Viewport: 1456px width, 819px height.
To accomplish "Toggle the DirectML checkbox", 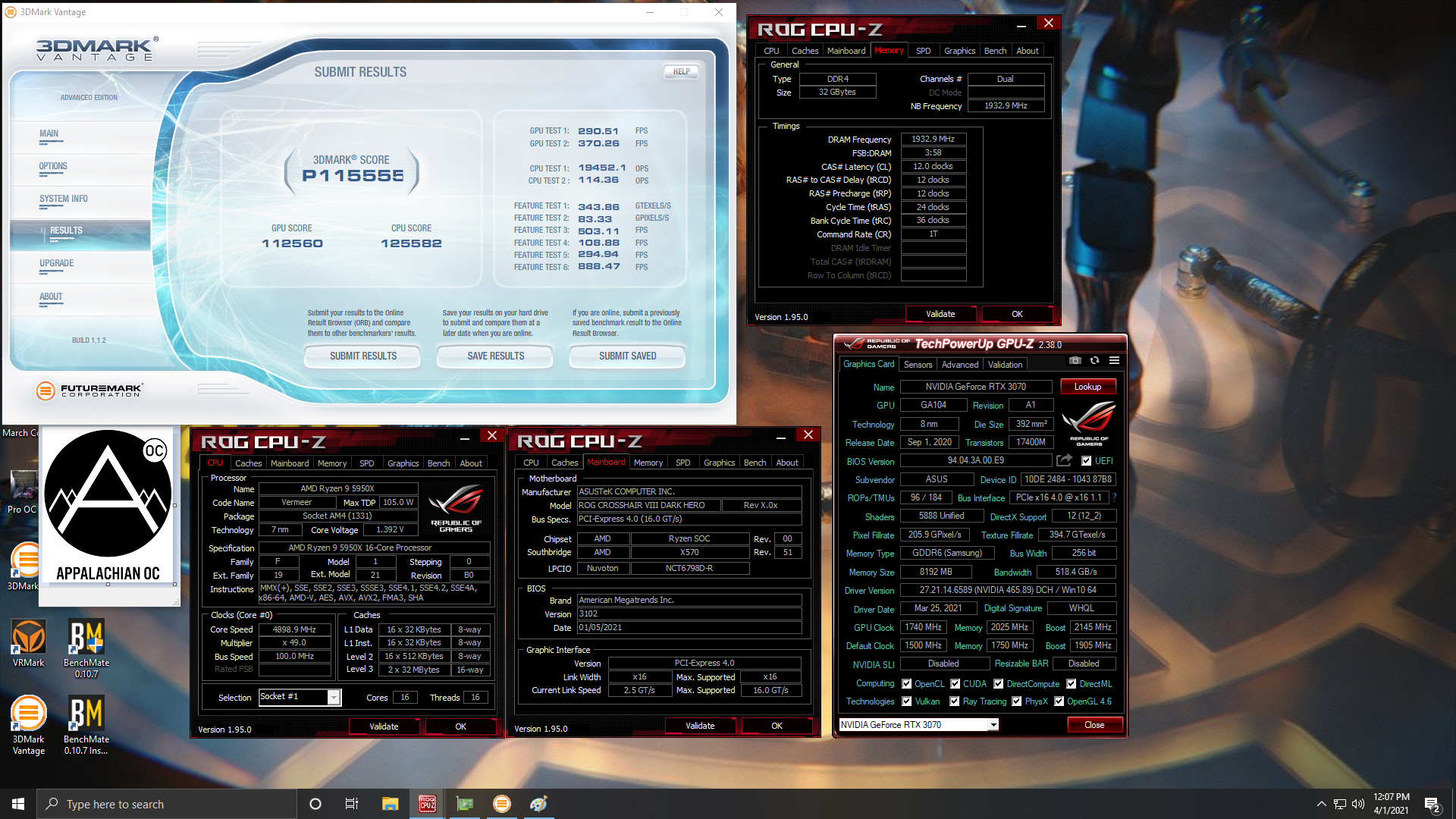I will point(1071,683).
